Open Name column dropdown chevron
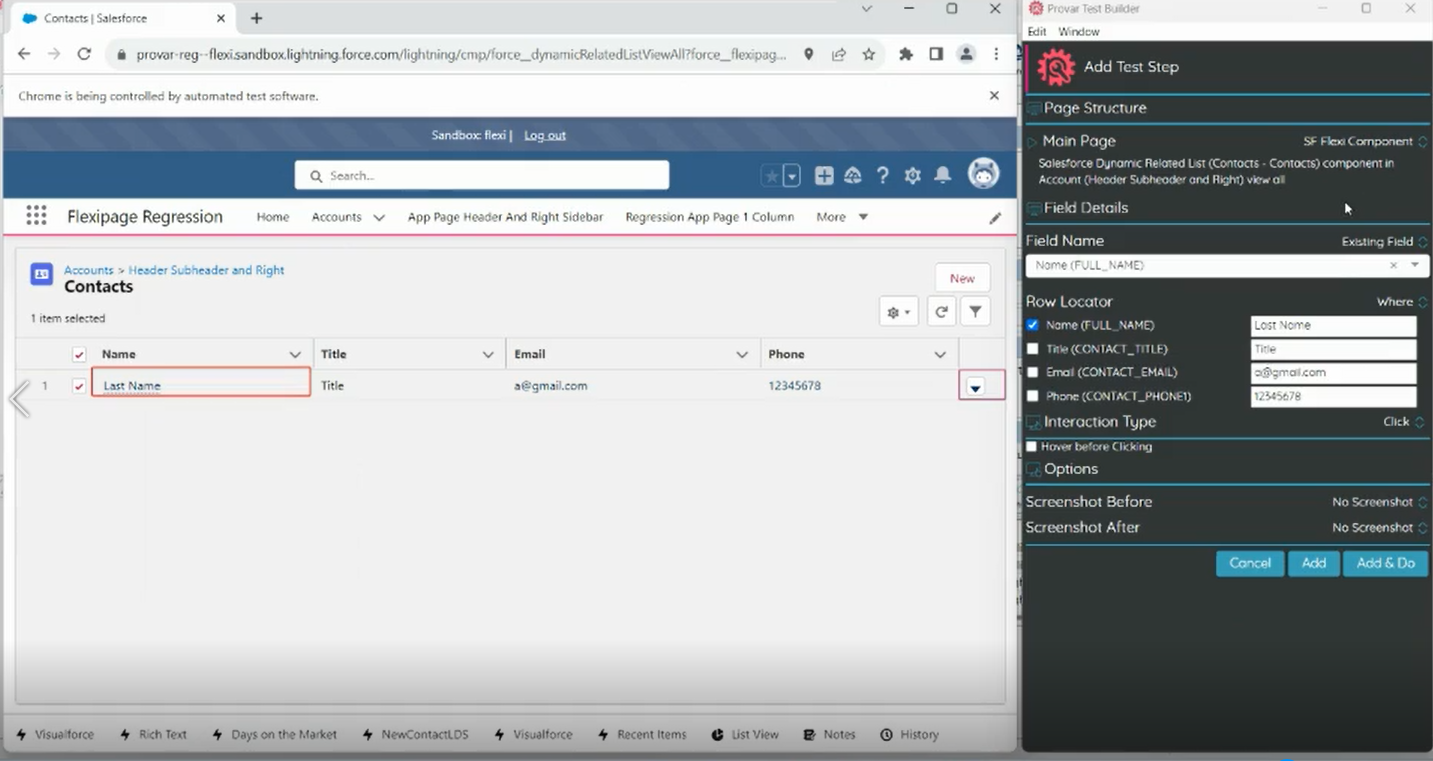This screenshot has height=761, width=1433. (295, 355)
